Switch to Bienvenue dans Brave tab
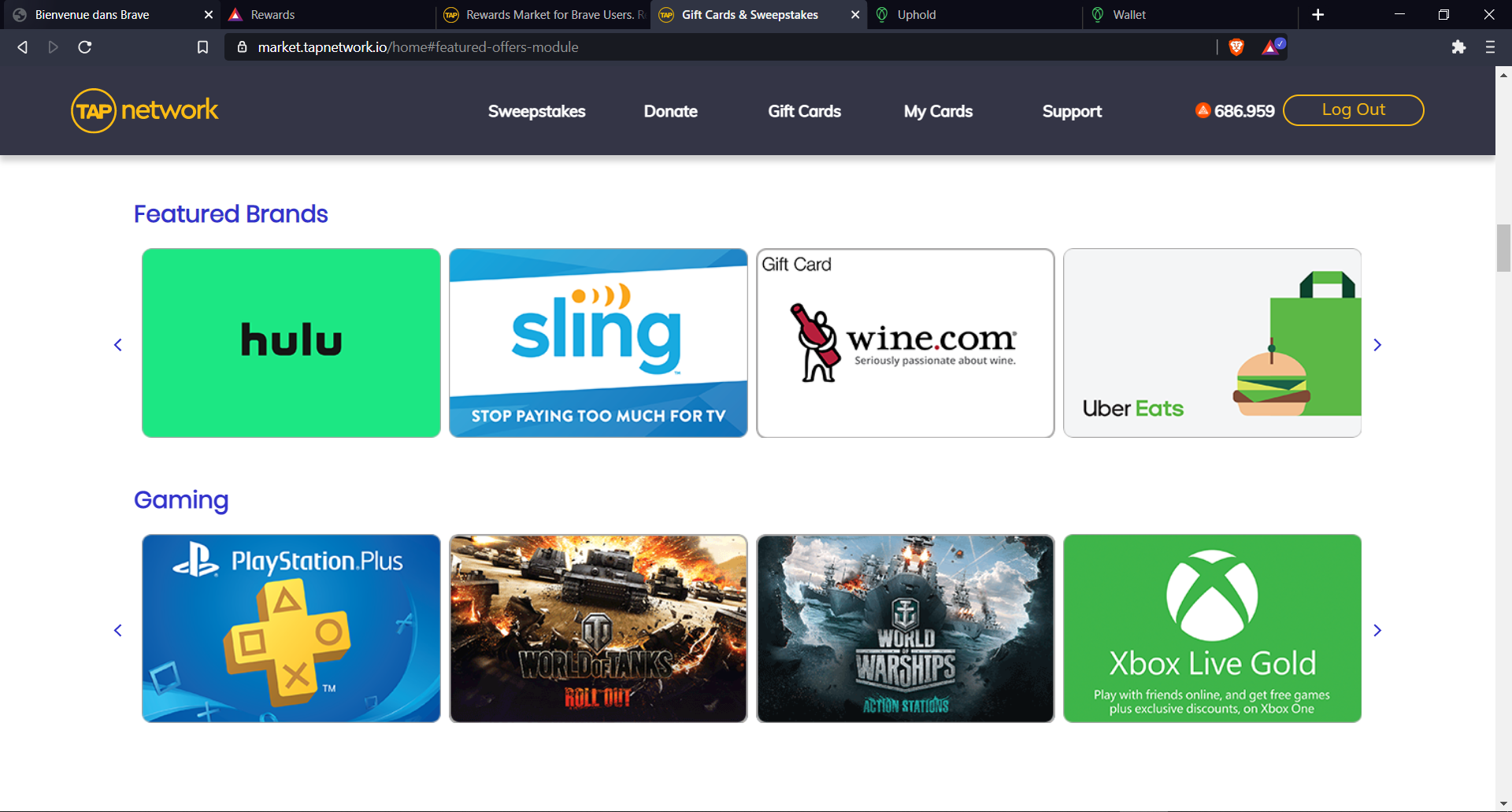The height and width of the screenshot is (812, 1512). (110, 14)
